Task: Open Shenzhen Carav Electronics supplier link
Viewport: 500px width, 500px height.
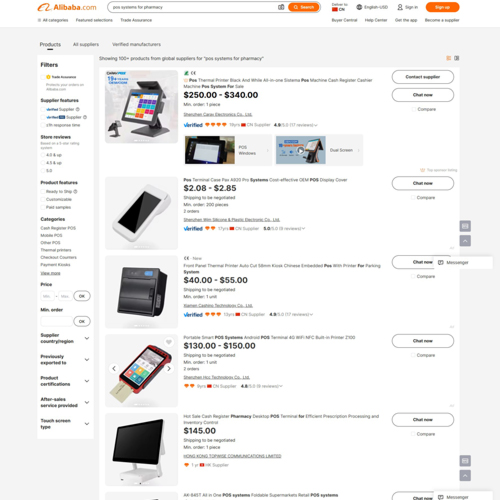Action: (218, 114)
